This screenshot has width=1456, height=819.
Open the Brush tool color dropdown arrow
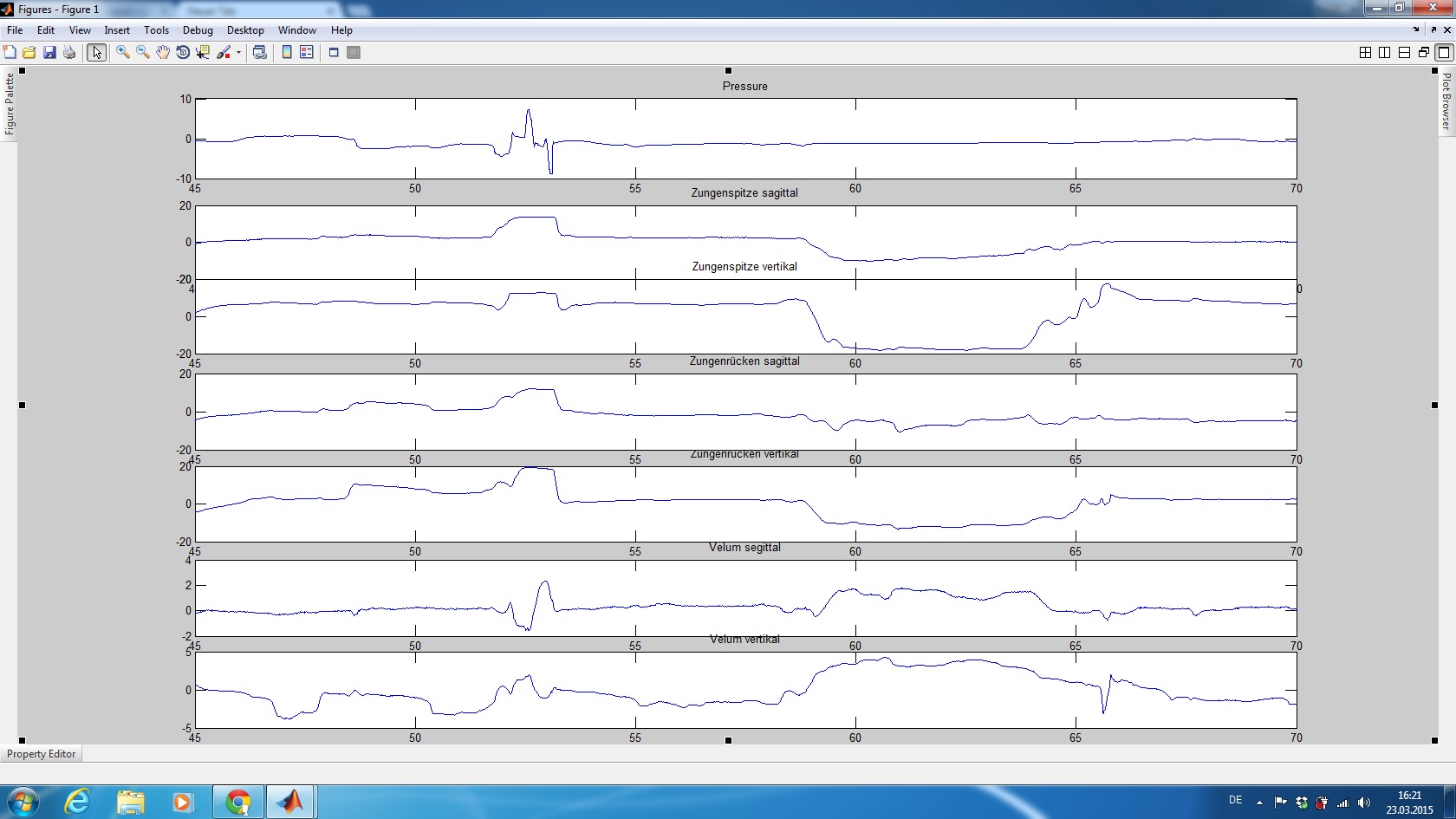click(238, 53)
